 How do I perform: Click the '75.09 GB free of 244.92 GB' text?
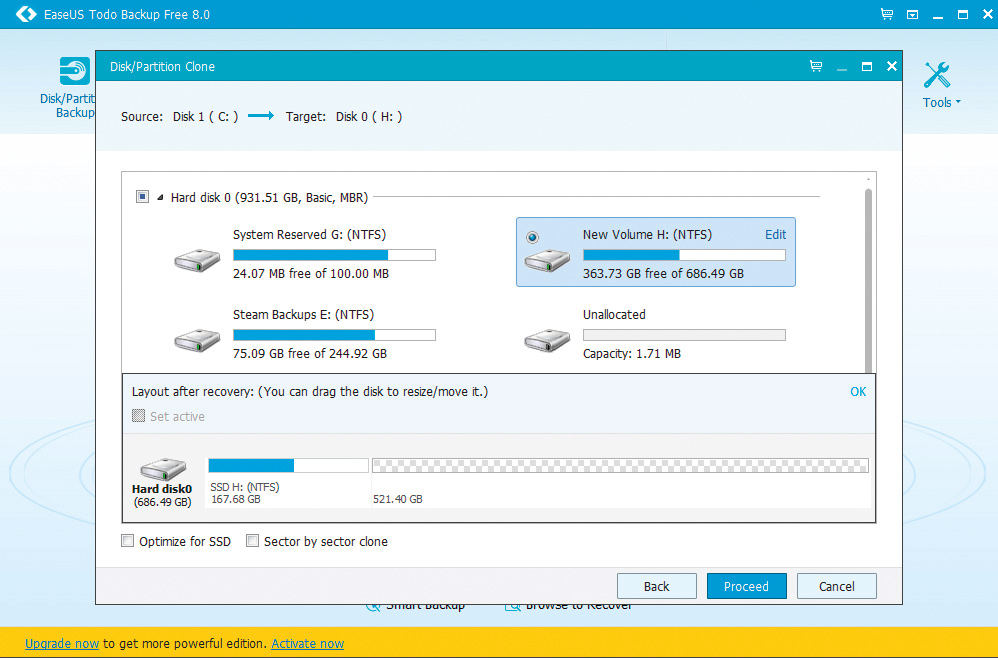(310, 354)
